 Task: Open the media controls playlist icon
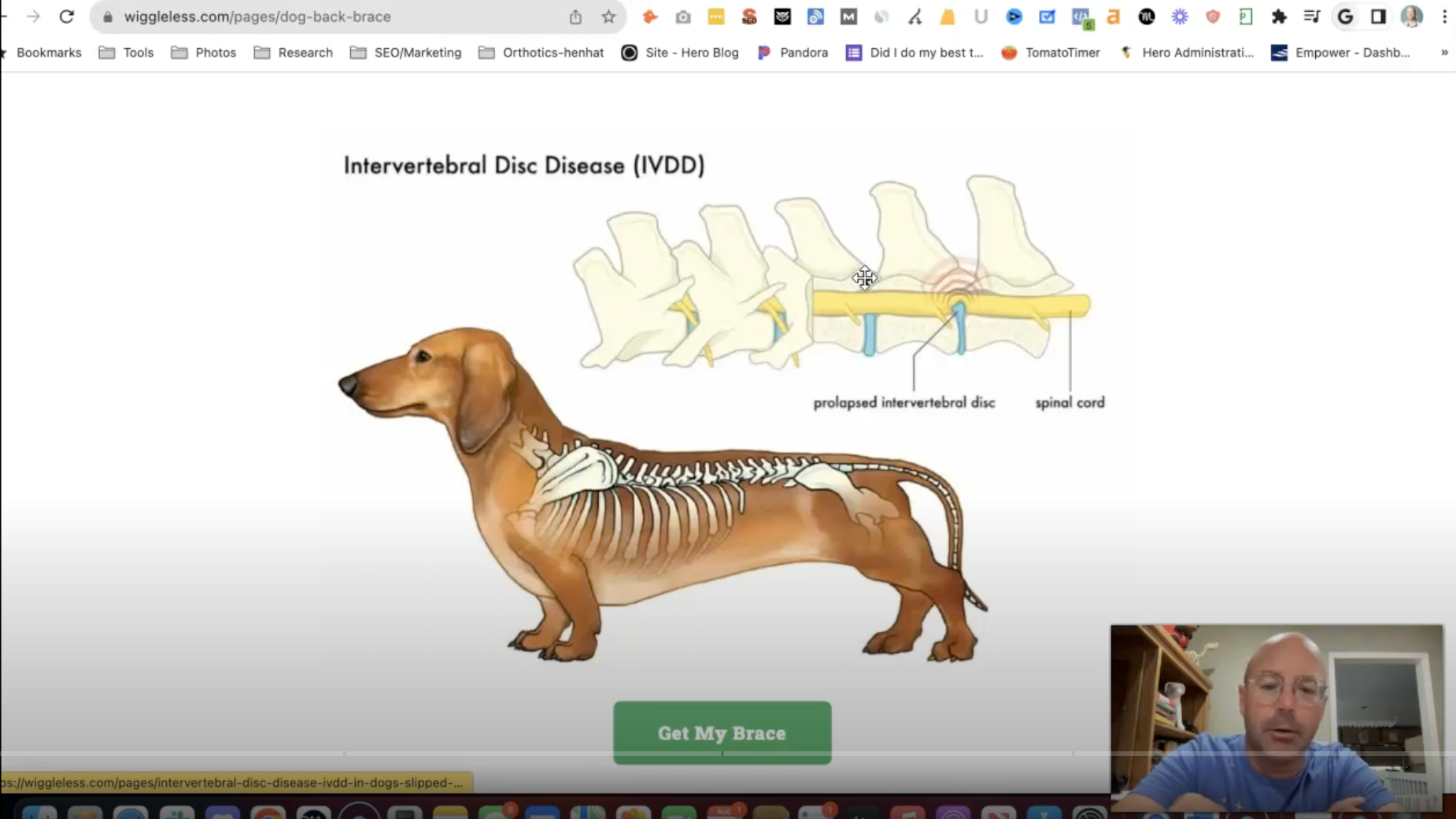pyautogui.click(x=1311, y=17)
